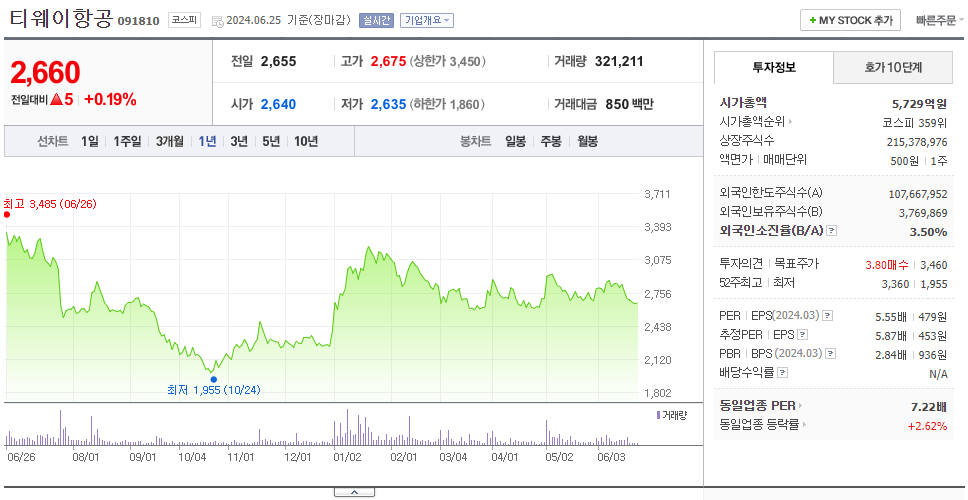Switch to the 투자정보 tab
The width and height of the screenshot is (968, 500).
click(774, 67)
